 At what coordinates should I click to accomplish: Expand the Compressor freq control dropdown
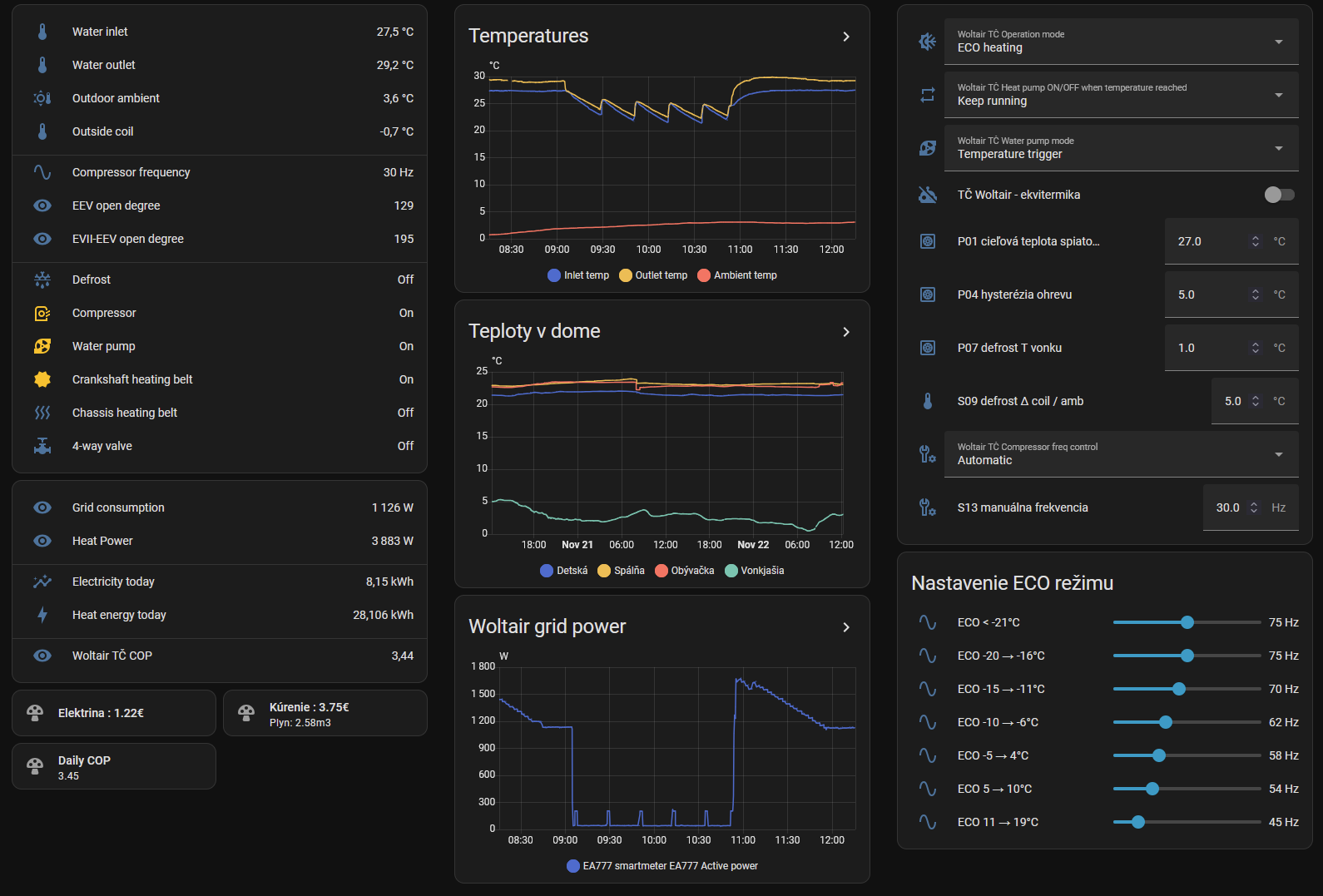point(1121,454)
